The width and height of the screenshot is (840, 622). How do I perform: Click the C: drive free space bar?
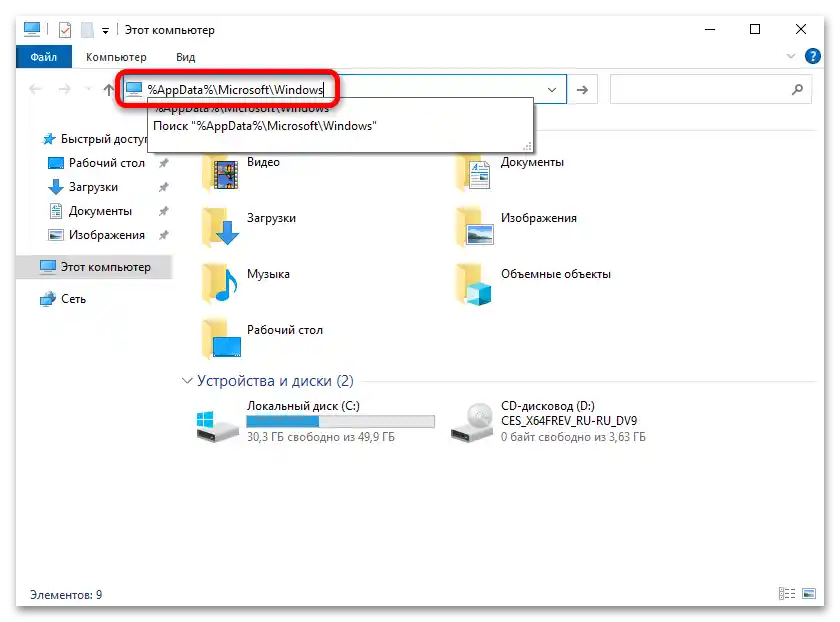(x=340, y=422)
